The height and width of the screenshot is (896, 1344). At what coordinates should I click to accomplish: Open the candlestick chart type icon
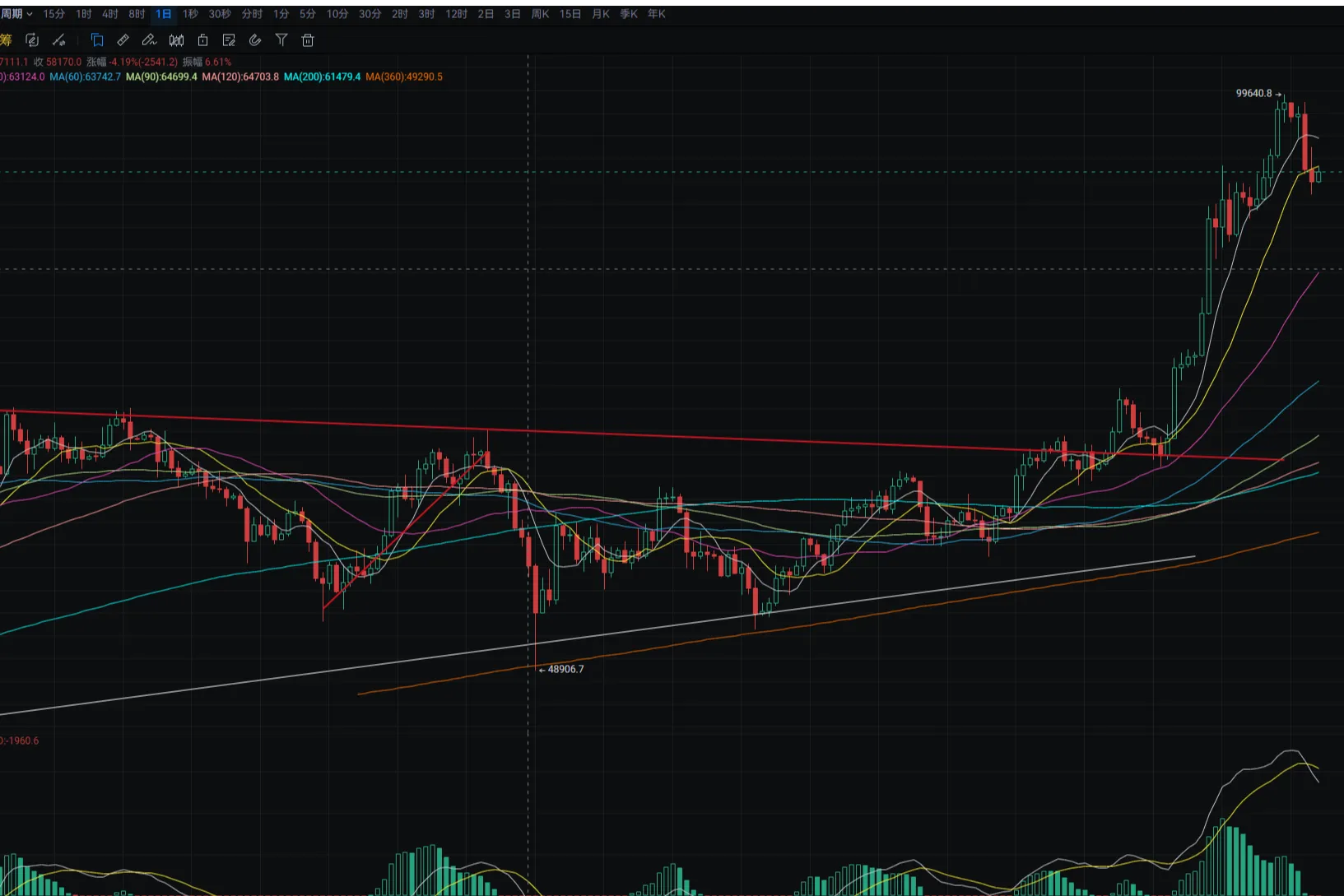click(x=176, y=39)
